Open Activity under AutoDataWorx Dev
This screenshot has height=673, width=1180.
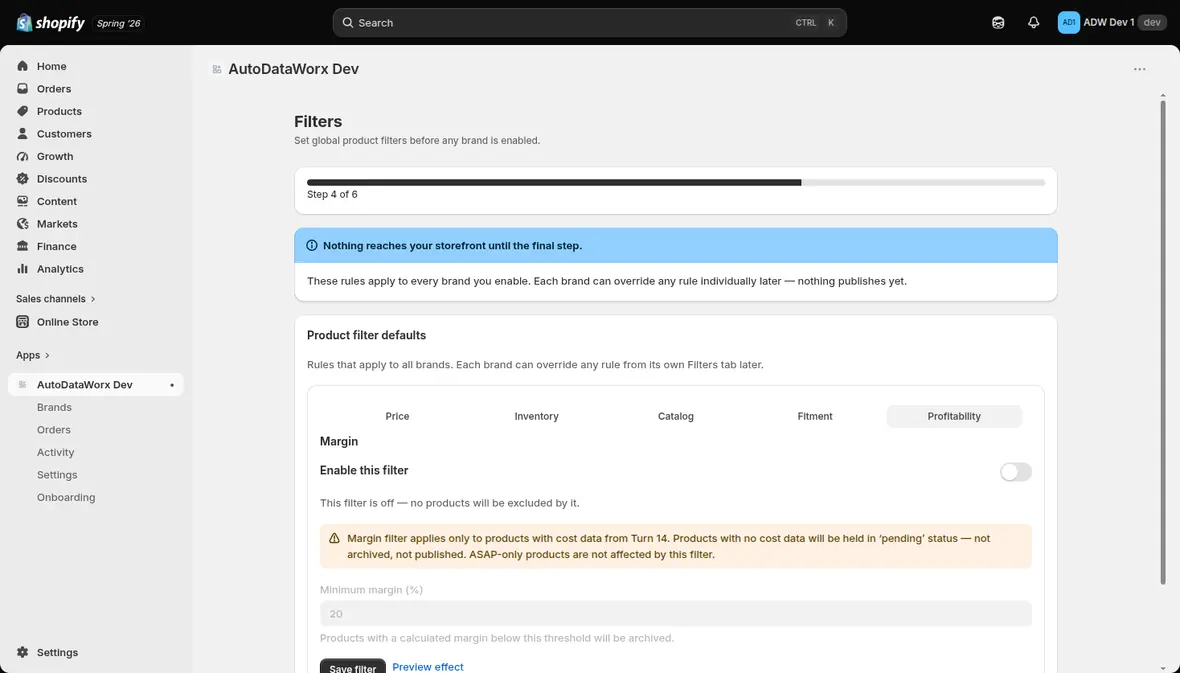(56, 452)
